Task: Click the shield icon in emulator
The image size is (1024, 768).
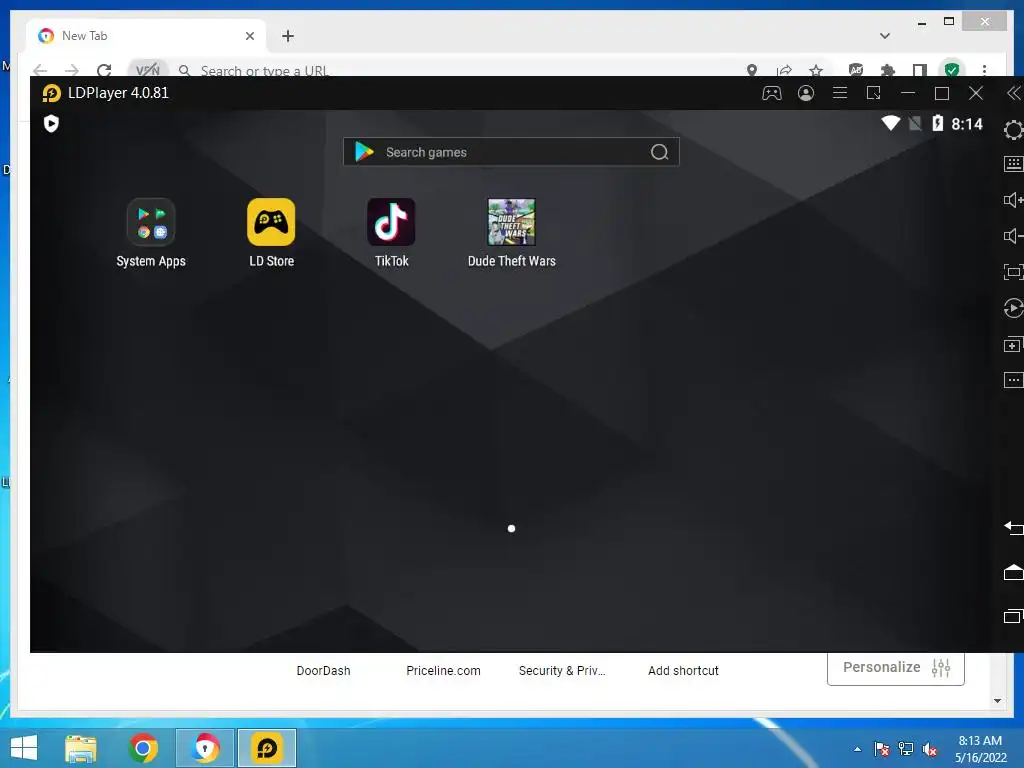Action: pos(51,123)
